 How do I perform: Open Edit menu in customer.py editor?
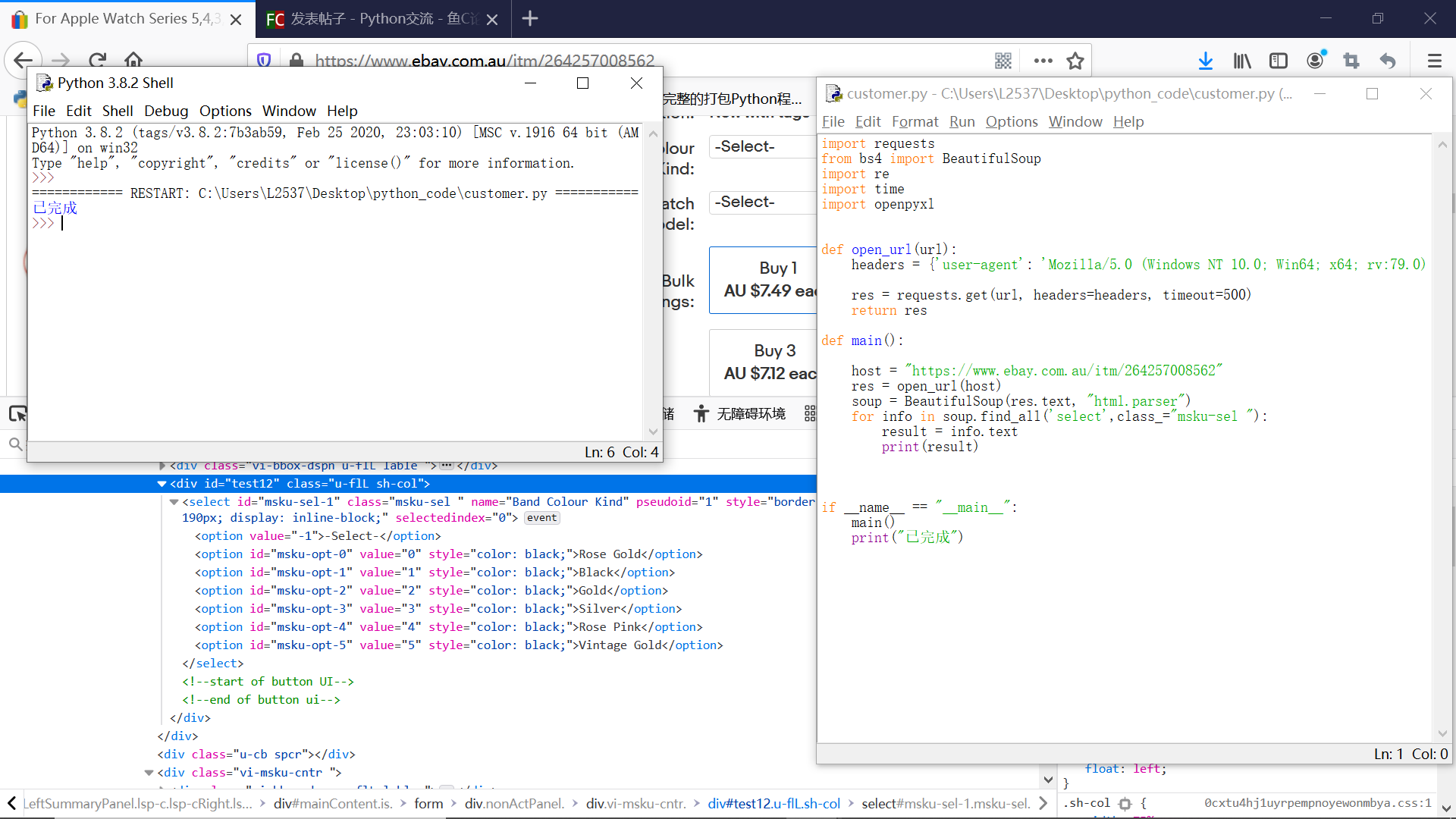click(x=868, y=121)
